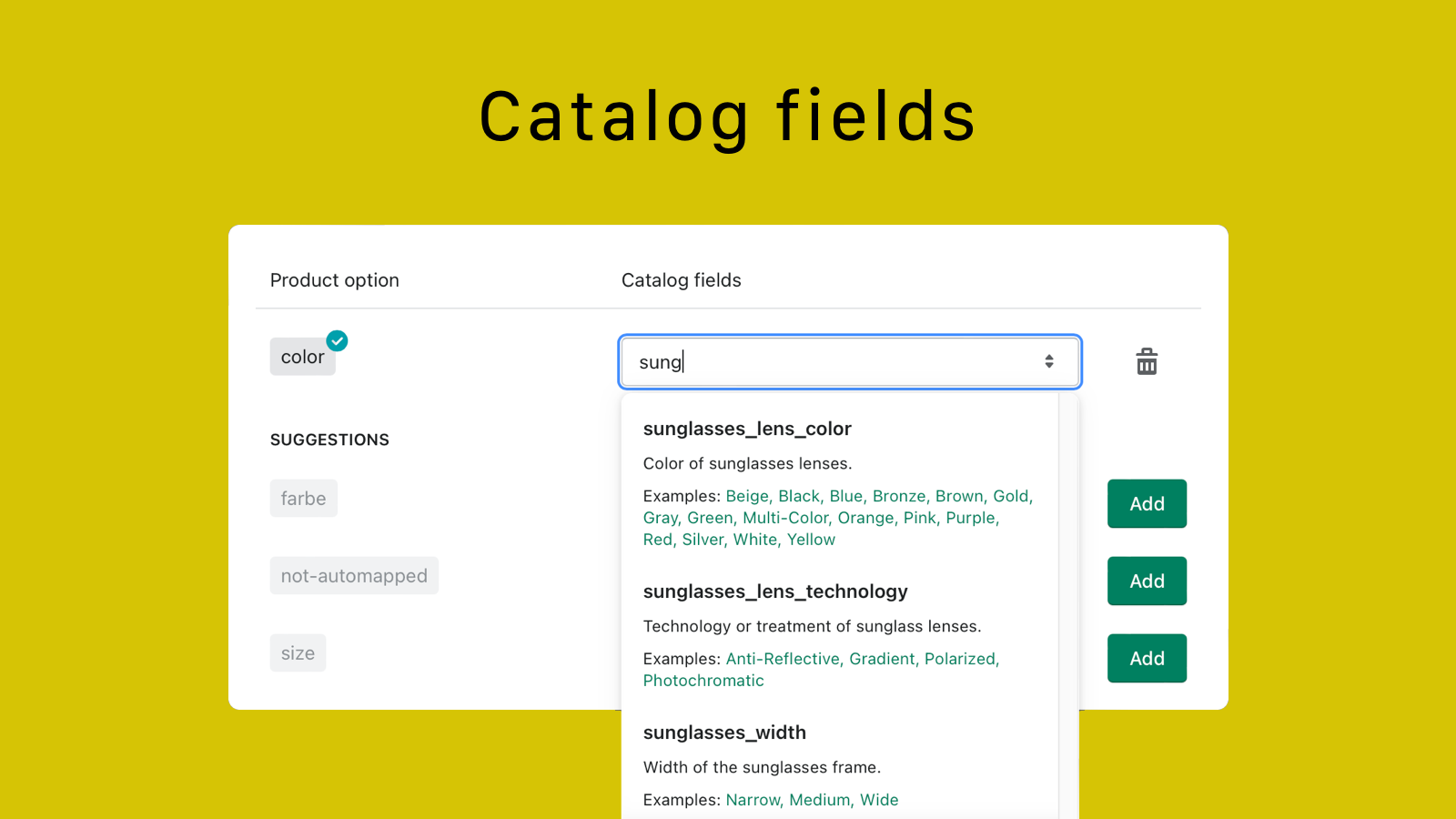Pick sunglasses_width from the dropdown list
The height and width of the screenshot is (819, 1456).
tap(723, 732)
